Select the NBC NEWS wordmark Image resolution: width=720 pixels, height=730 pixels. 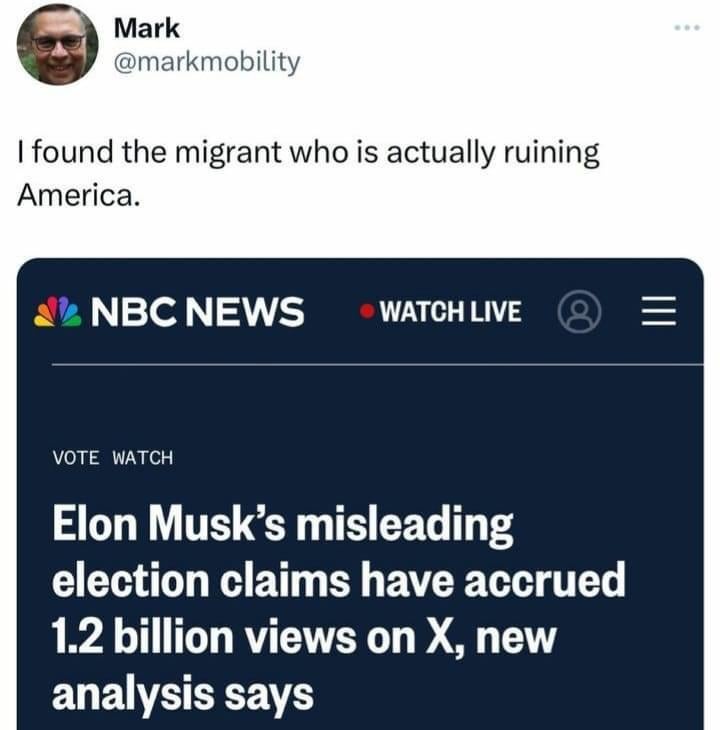click(x=198, y=313)
